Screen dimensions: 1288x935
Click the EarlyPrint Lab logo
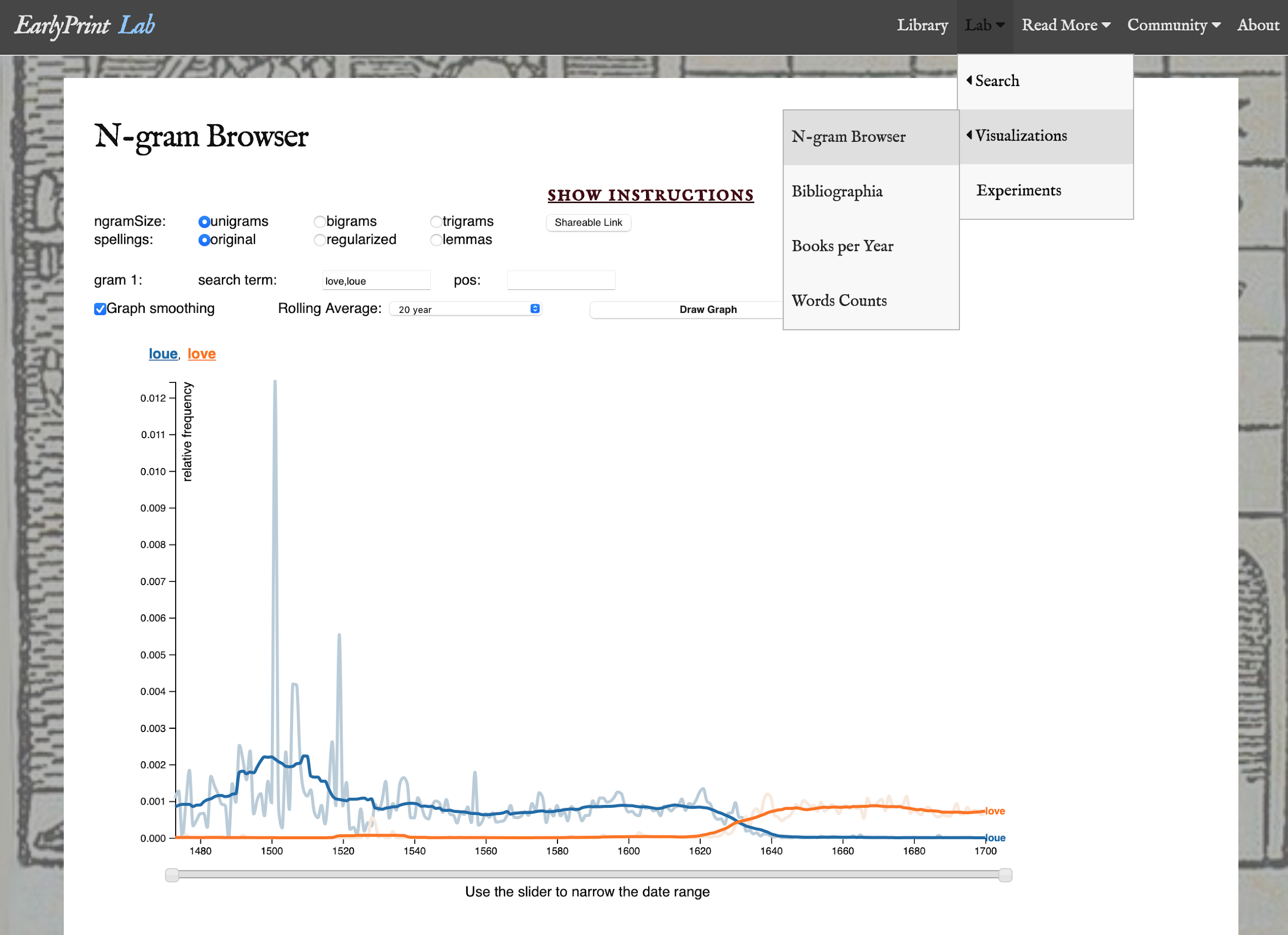click(84, 25)
